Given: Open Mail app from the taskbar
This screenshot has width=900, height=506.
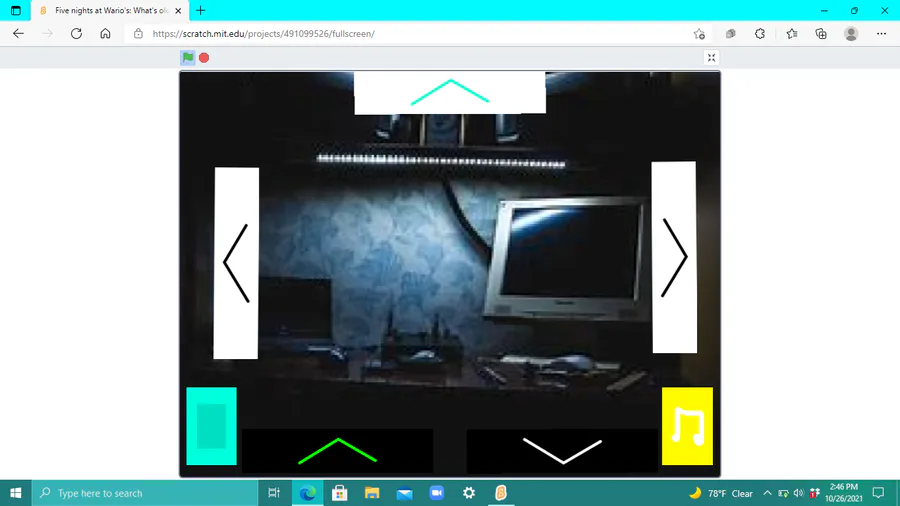Looking at the screenshot, I should click(x=404, y=493).
